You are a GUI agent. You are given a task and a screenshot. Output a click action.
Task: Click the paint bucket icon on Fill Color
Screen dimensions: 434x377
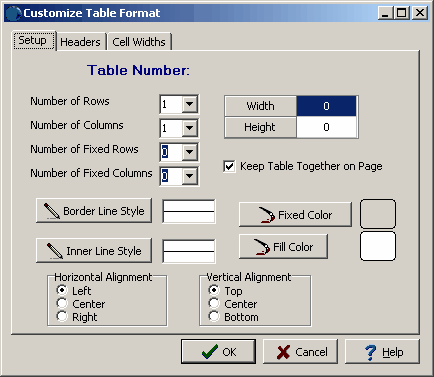[262, 247]
